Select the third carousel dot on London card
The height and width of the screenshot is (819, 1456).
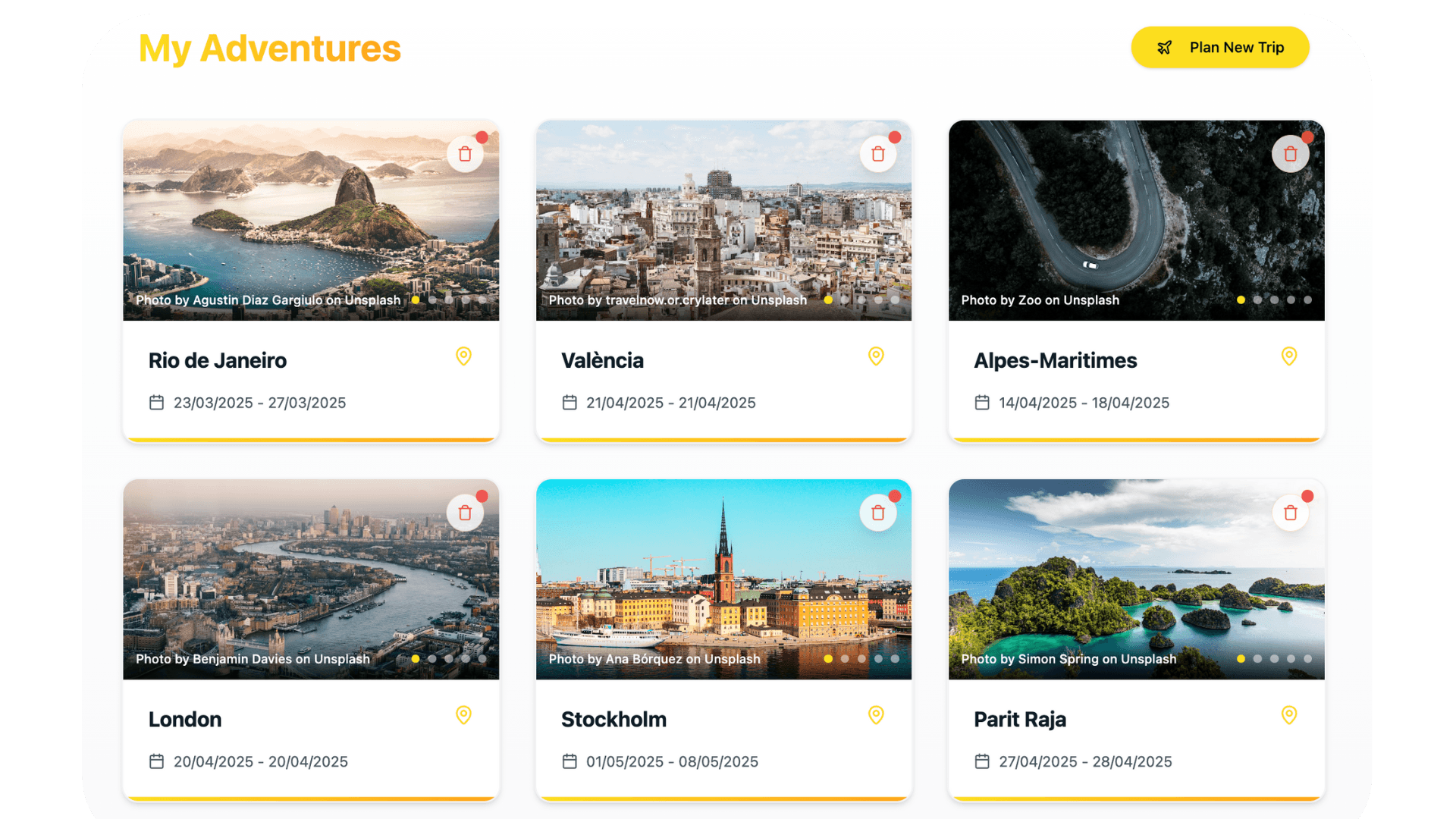pos(449,659)
